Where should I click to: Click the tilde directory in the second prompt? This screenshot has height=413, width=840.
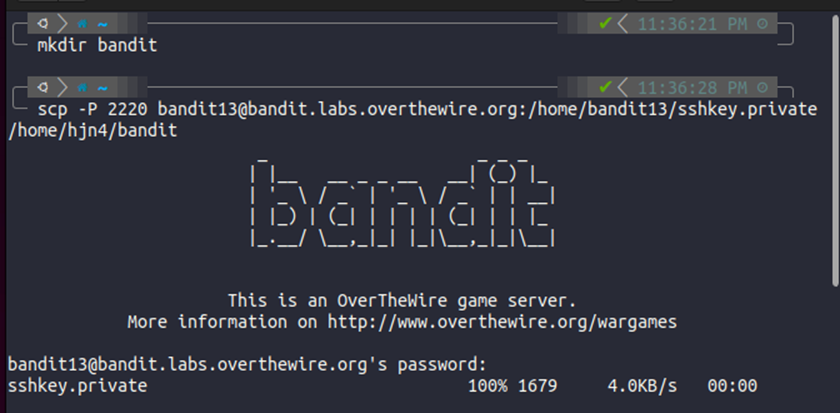tap(102, 88)
